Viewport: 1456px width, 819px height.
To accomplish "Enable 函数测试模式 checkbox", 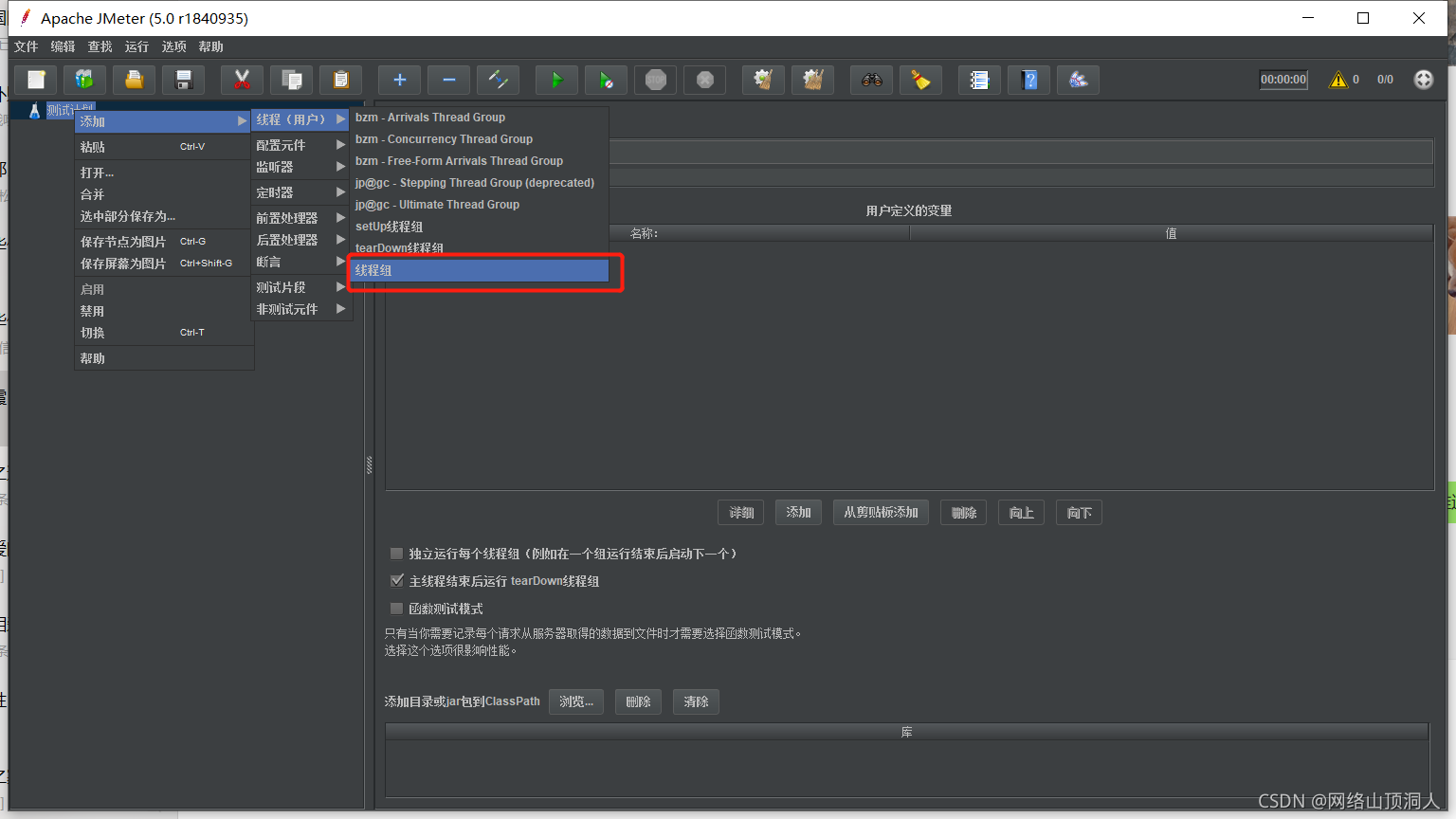I will coord(397,609).
